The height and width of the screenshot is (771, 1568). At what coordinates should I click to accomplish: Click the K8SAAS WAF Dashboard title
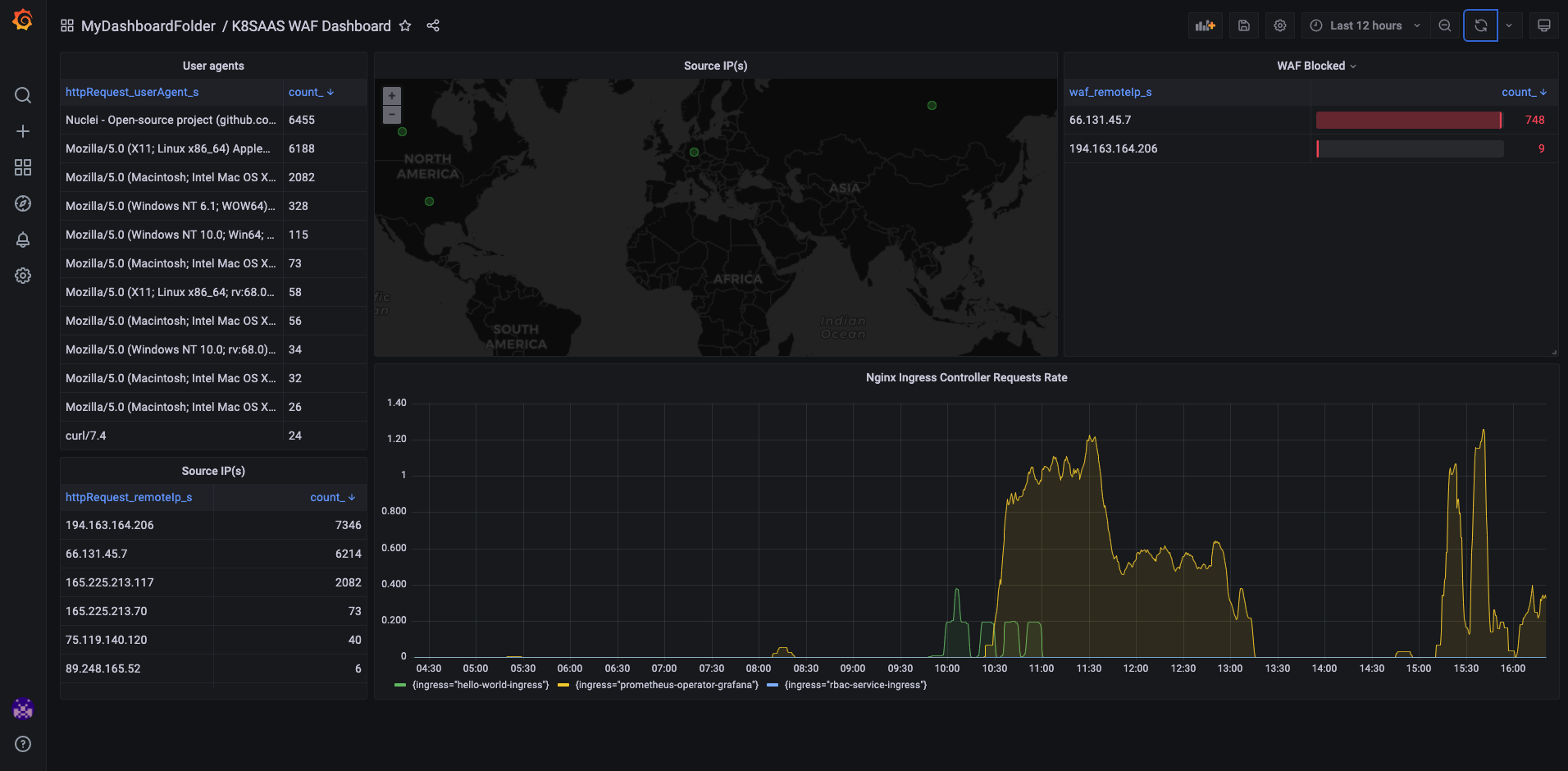311,26
